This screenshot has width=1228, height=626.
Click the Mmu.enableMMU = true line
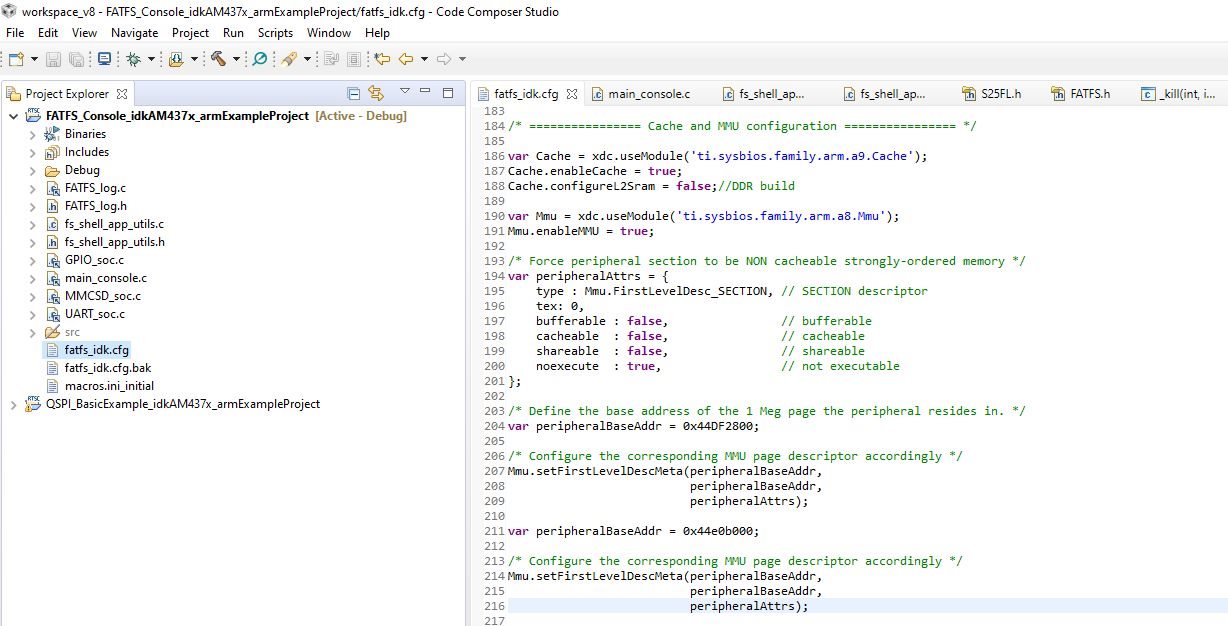click(580, 231)
